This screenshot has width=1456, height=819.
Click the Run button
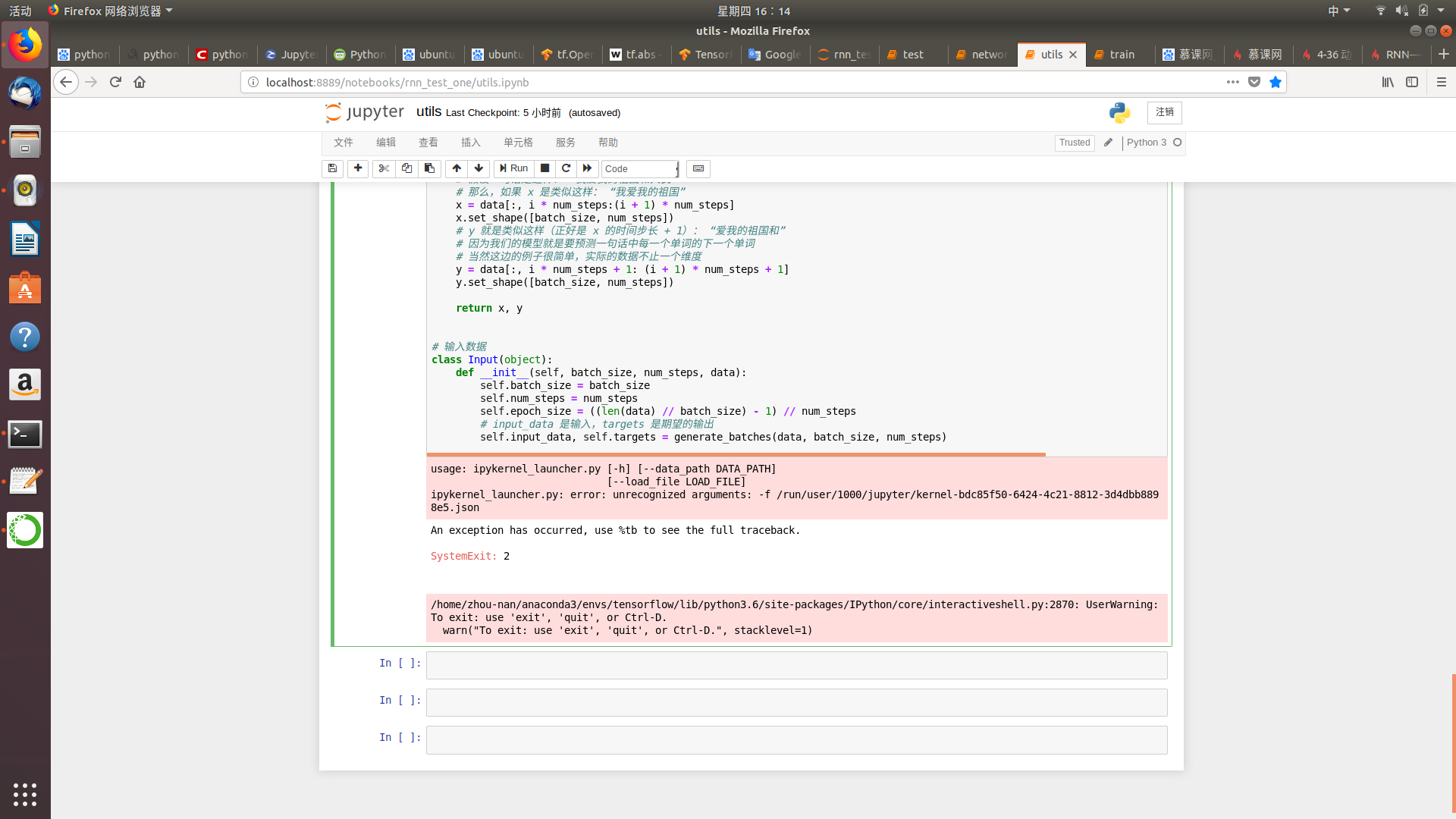[513, 168]
